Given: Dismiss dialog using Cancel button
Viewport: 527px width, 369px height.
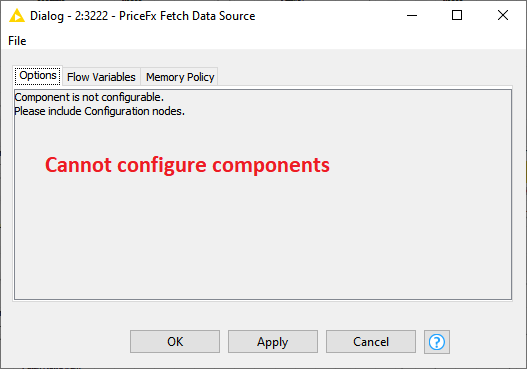Looking at the screenshot, I should coord(371,341).
